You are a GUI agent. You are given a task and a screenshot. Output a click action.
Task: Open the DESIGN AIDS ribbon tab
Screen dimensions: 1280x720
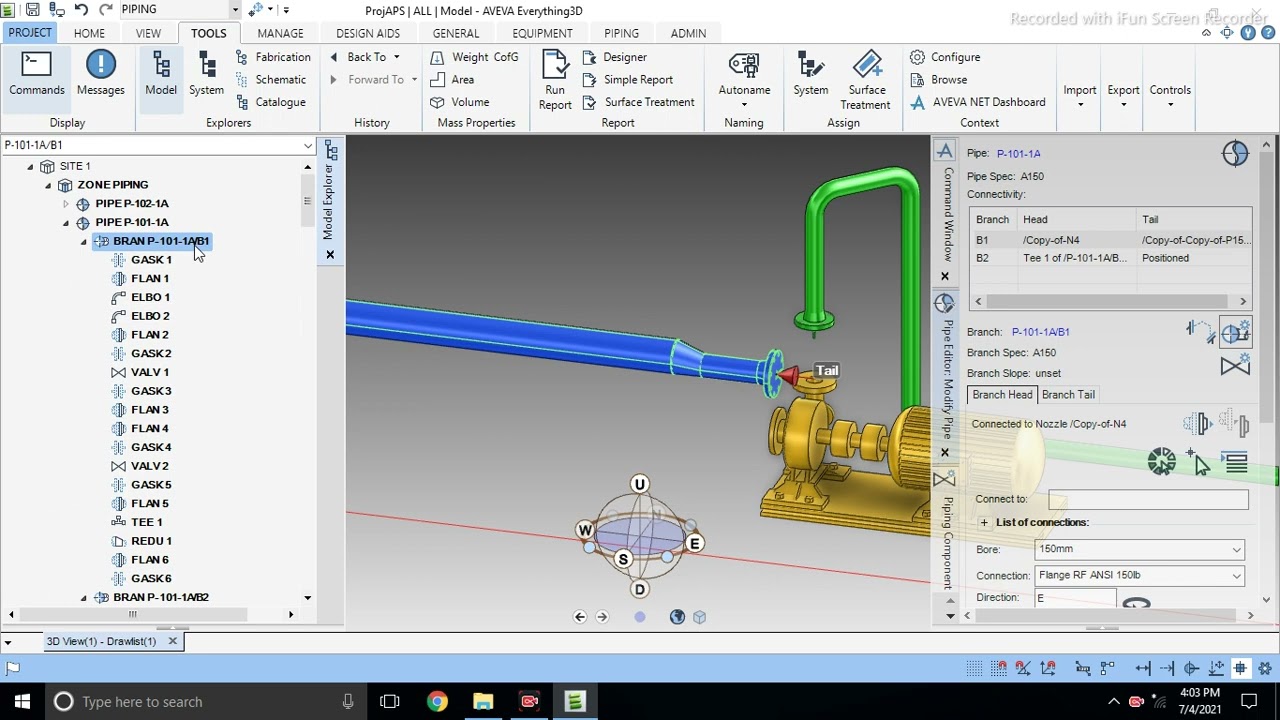click(x=368, y=33)
